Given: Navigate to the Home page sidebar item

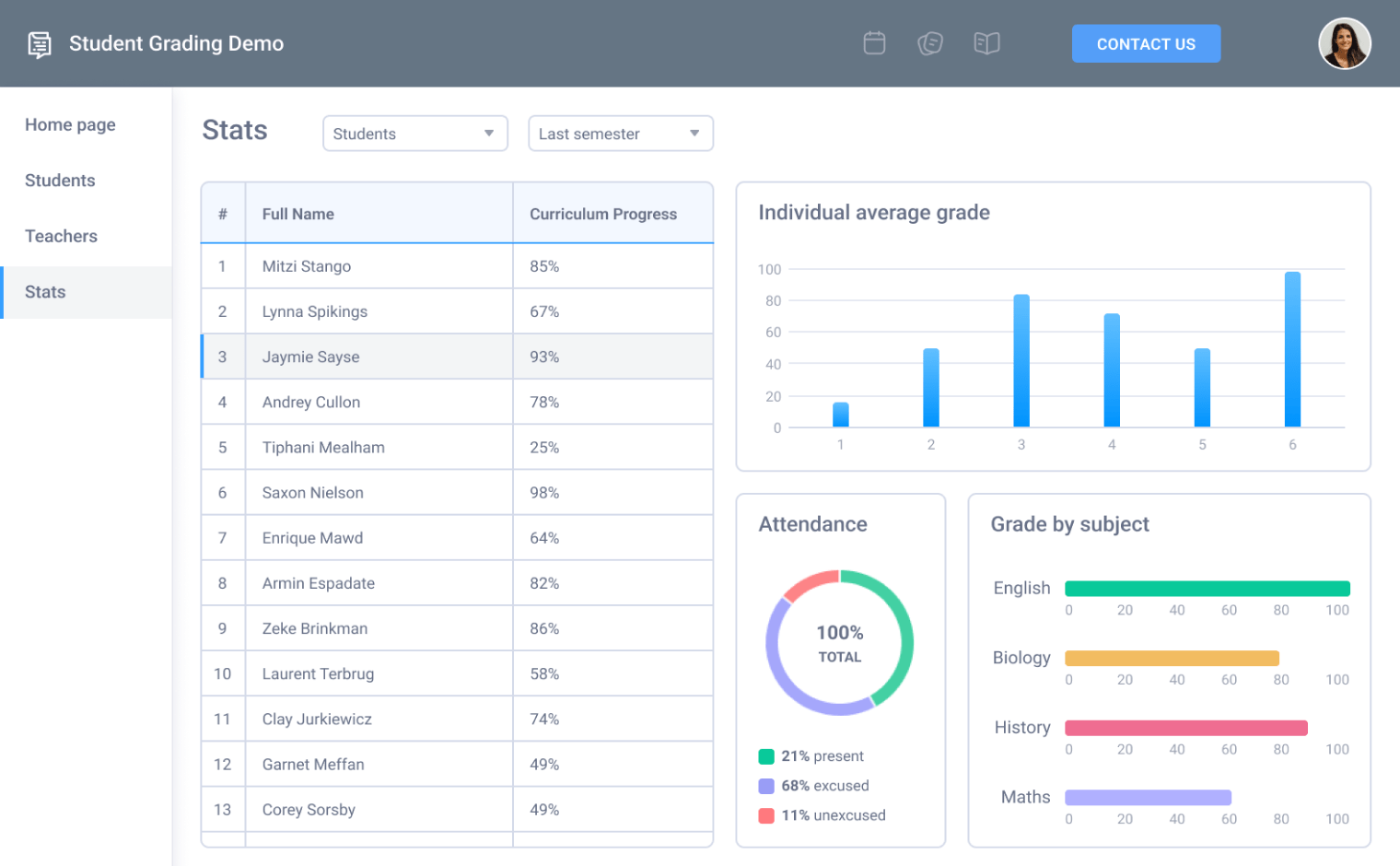Looking at the screenshot, I should click(x=70, y=124).
